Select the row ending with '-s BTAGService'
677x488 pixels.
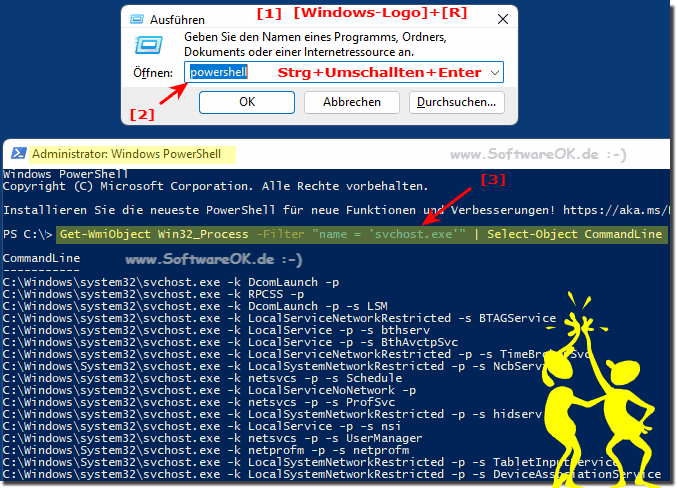click(279, 318)
